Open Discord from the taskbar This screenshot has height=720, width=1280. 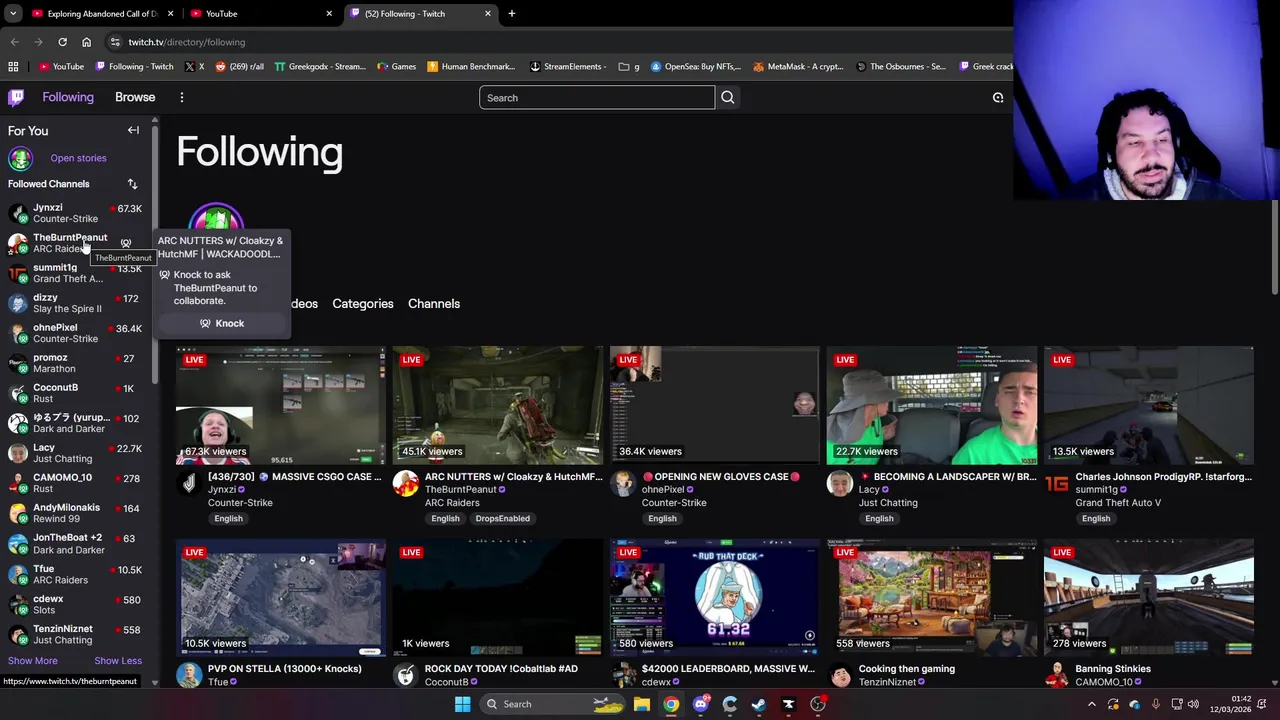point(700,704)
